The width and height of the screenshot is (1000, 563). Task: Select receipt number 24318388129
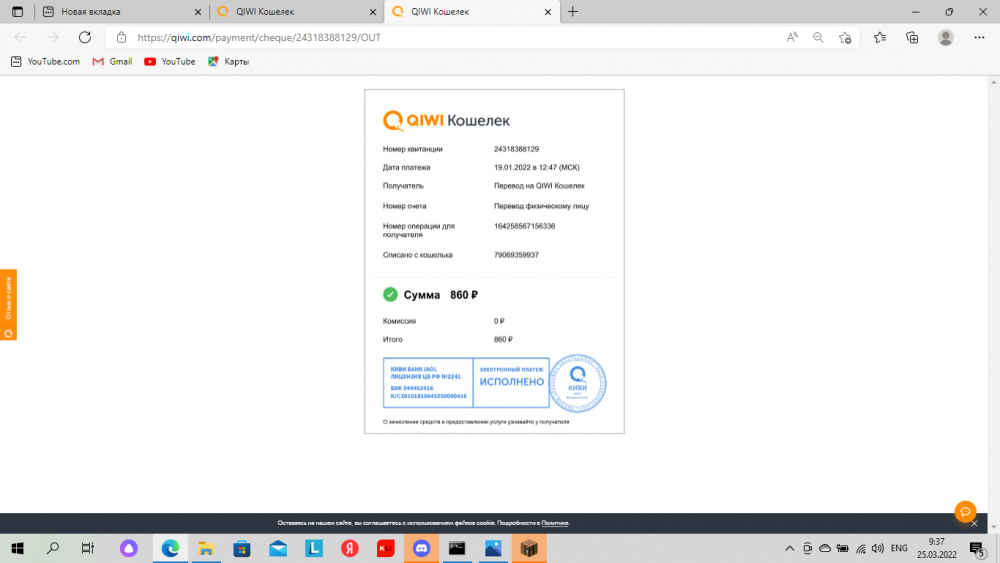tap(517, 149)
